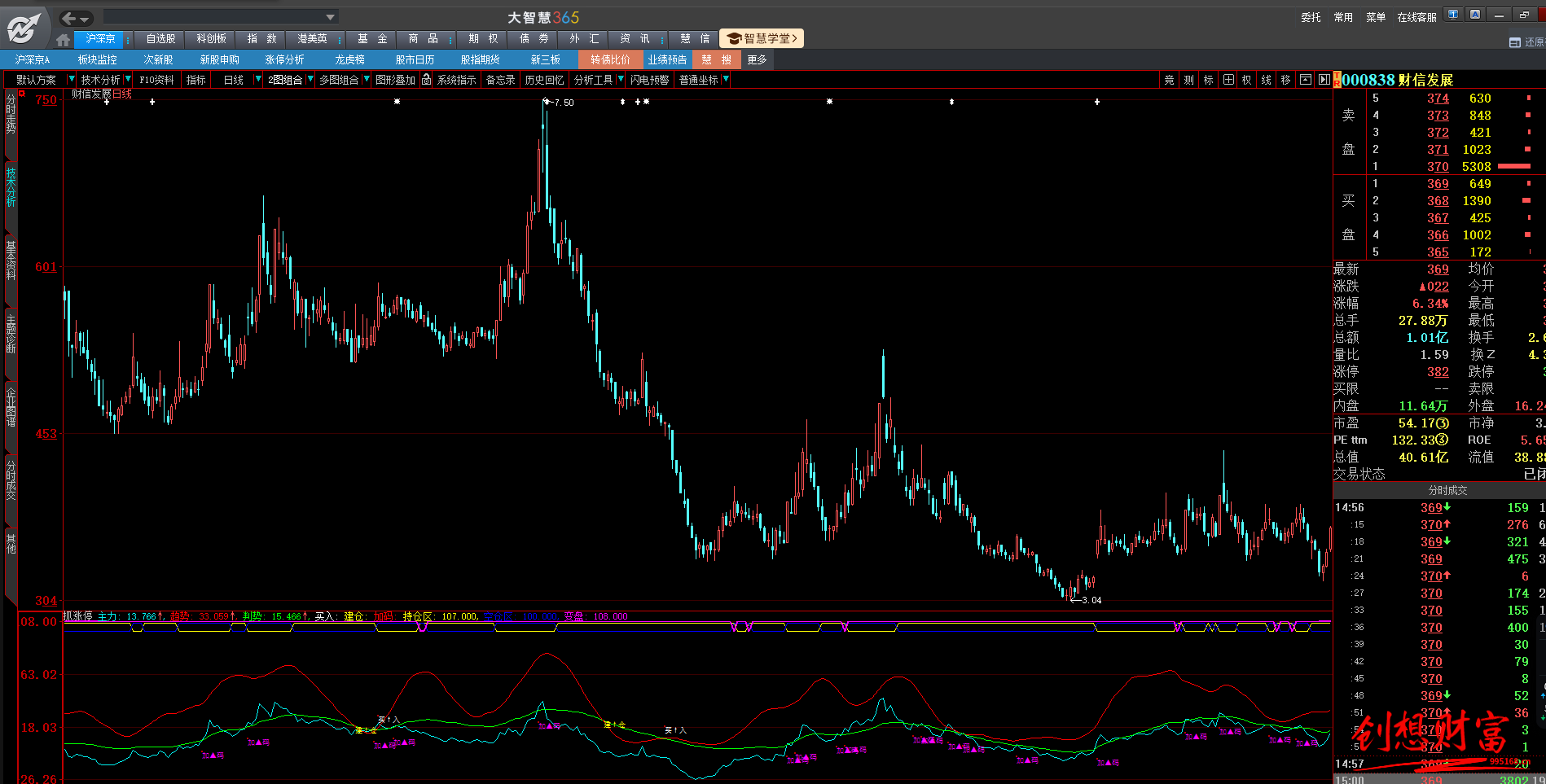This screenshot has width=1546, height=784.
Task: Select the 板块监控 sub-tab
Action: pyautogui.click(x=98, y=59)
